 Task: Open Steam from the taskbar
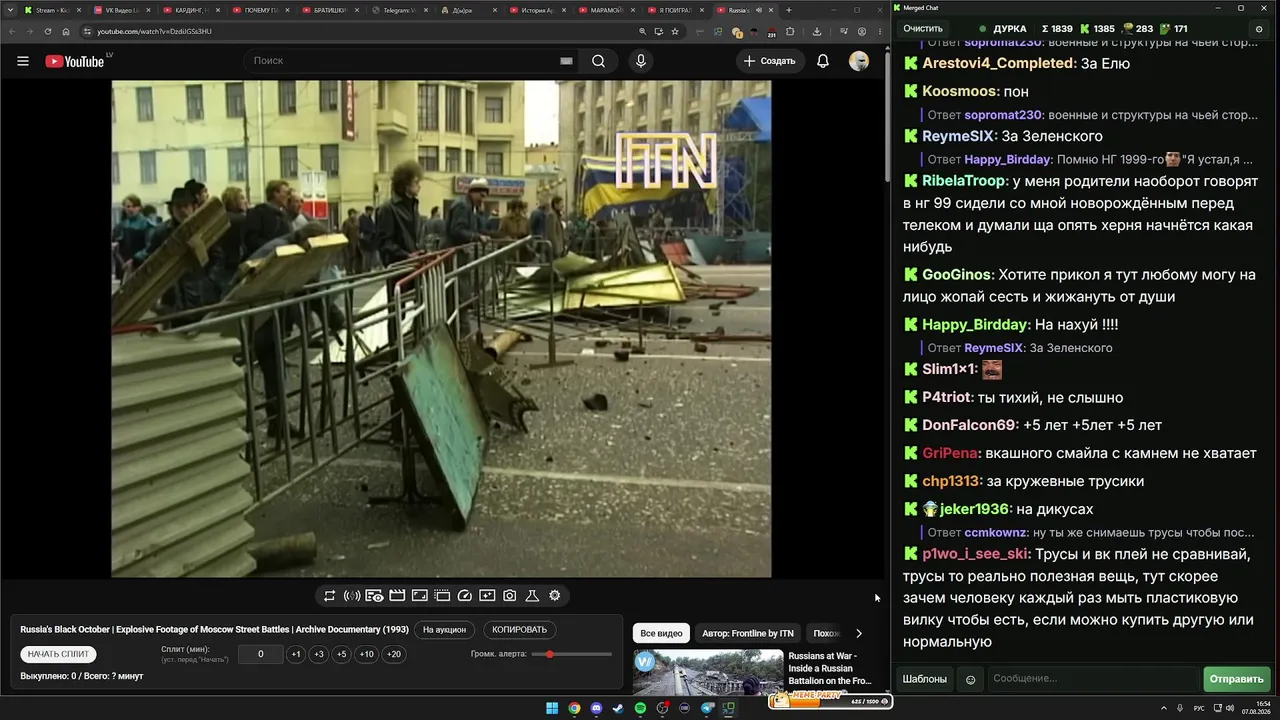tap(619, 709)
